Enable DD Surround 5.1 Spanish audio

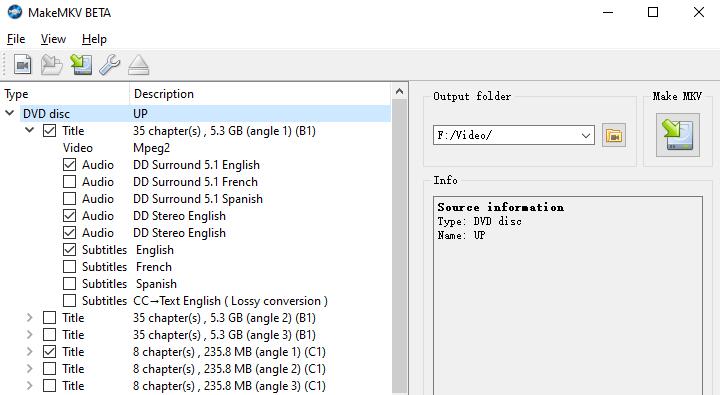click(x=69, y=199)
